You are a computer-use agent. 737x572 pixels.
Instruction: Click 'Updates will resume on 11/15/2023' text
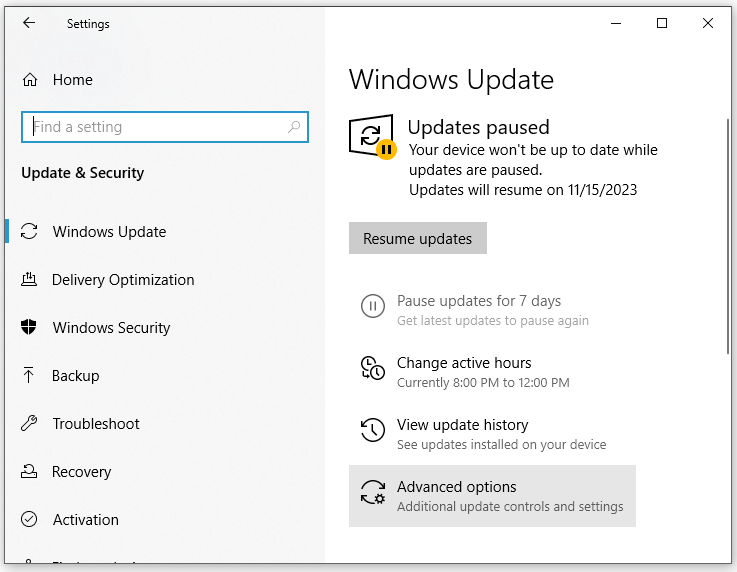pyautogui.click(x=523, y=190)
